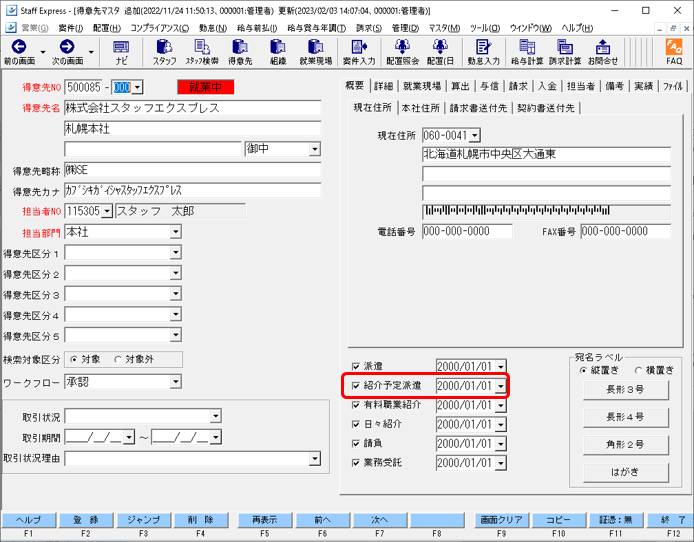Open the 得意先区分１ dropdown

pyautogui.click(x=176, y=253)
